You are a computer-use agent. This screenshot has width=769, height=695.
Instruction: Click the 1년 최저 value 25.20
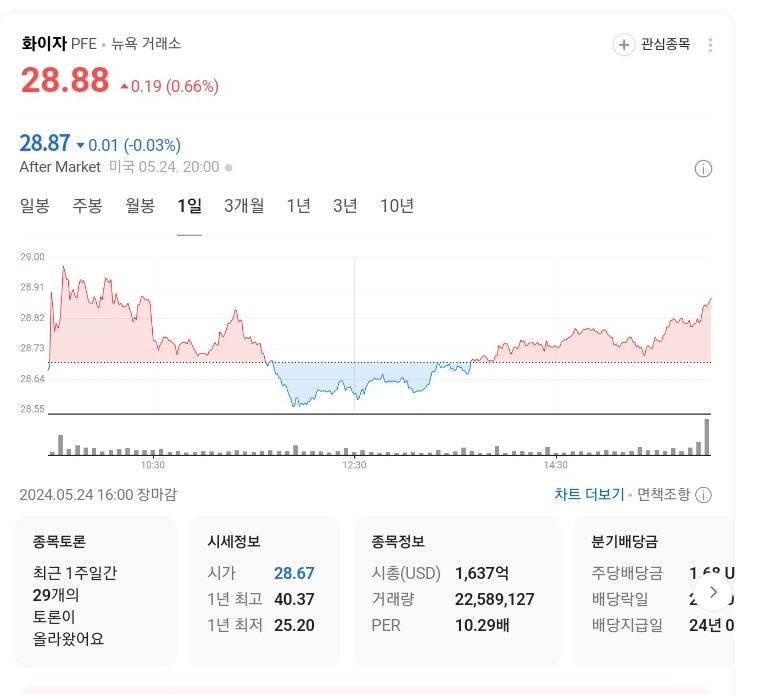click(294, 625)
